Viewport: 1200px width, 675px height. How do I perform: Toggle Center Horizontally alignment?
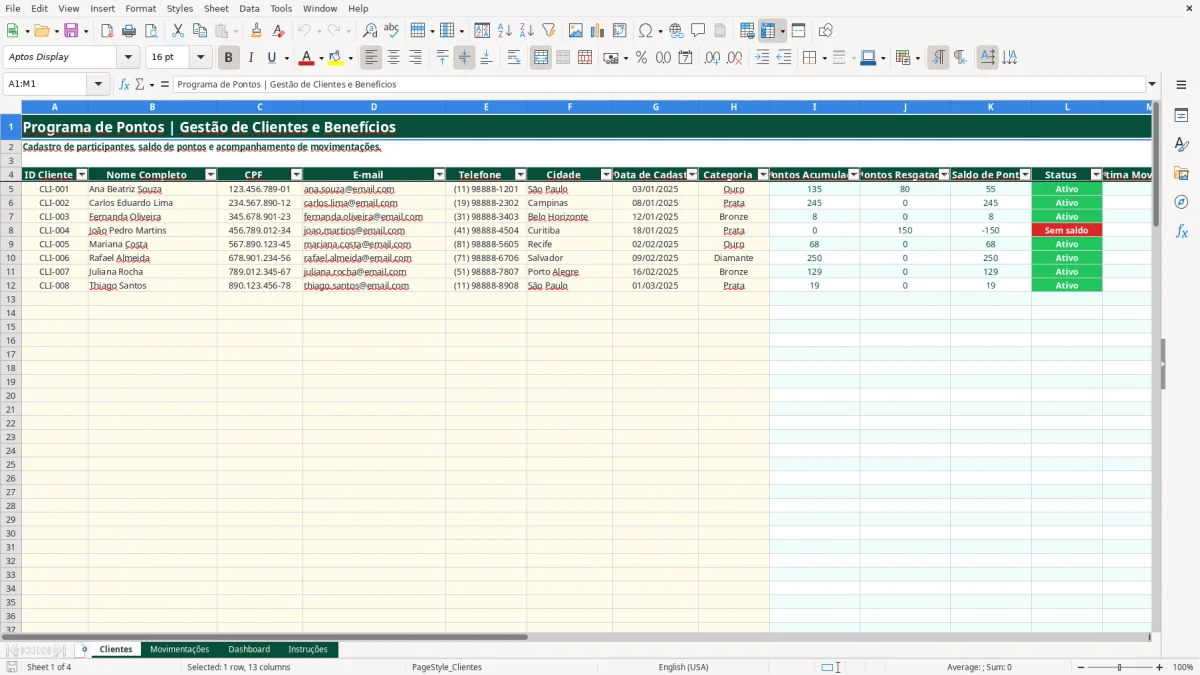(x=394, y=58)
